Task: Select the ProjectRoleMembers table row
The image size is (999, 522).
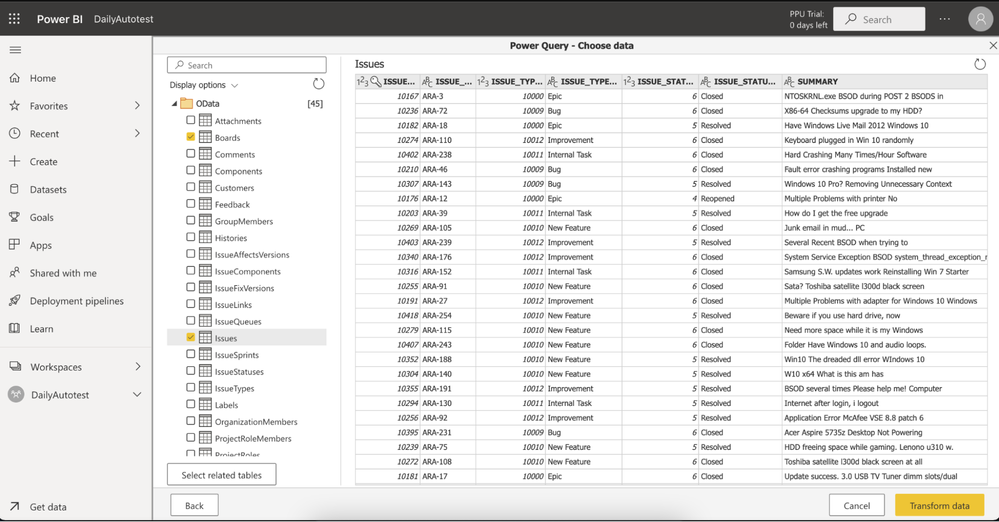Action: [247, 438]
